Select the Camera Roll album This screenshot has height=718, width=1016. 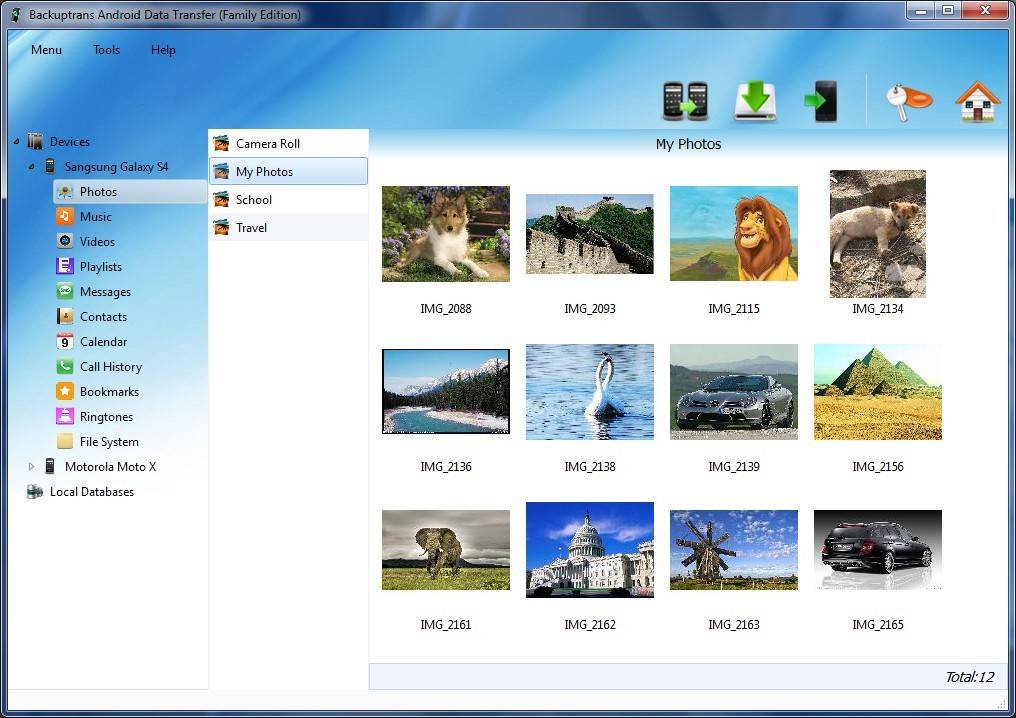[x=288, y=144]
